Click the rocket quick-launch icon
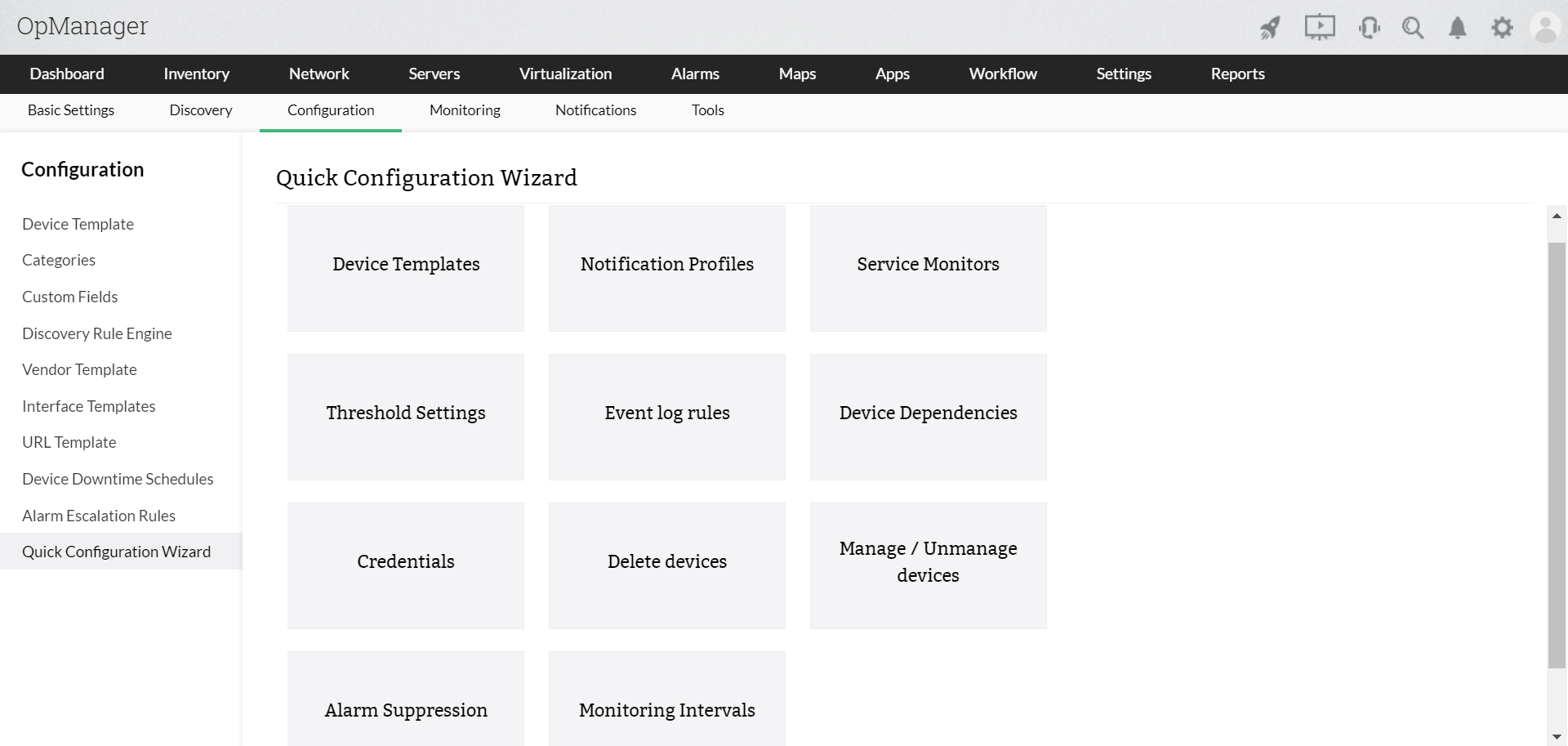 [1269, 28]
